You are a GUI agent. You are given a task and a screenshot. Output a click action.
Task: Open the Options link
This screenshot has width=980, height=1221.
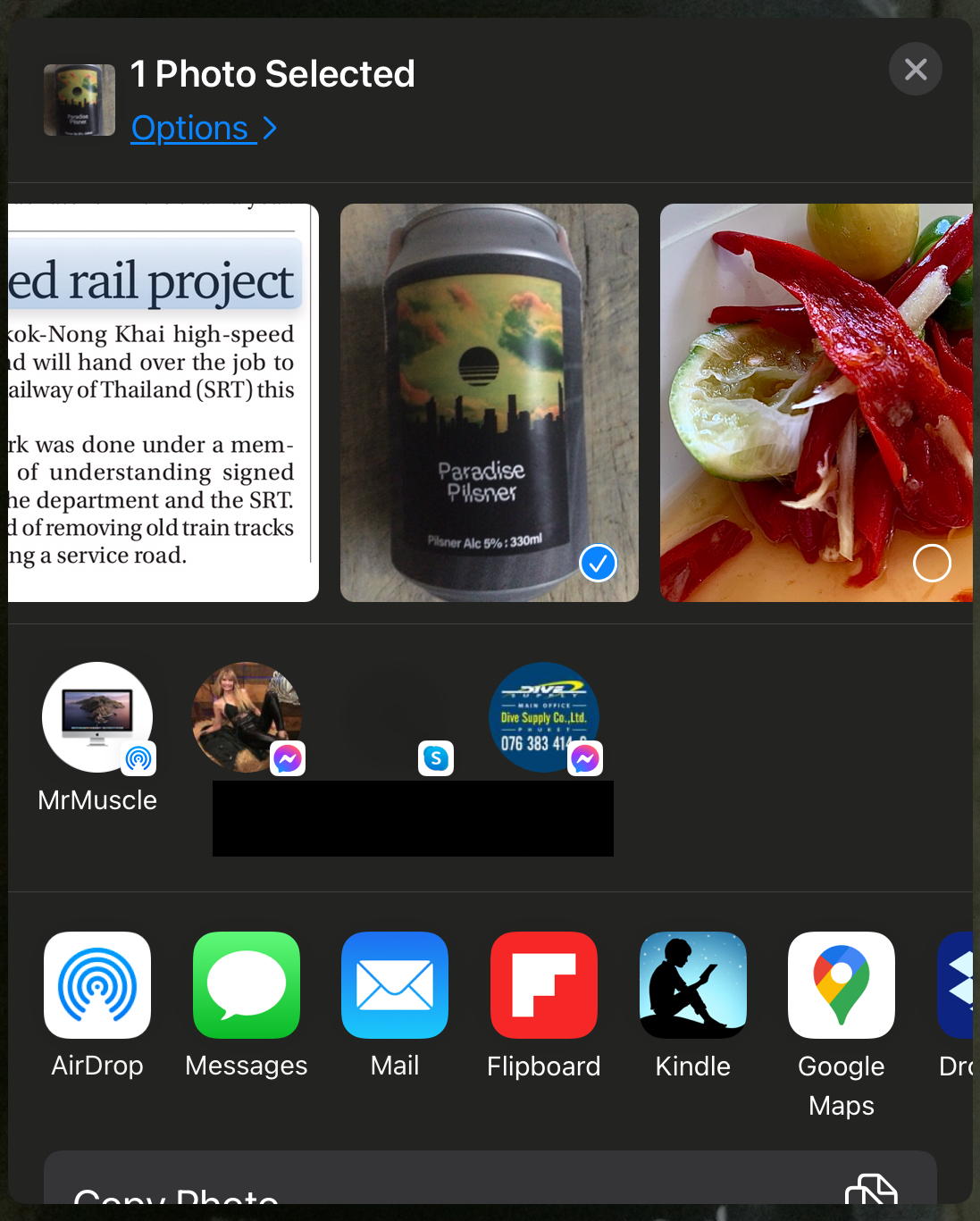pos(204,129)
